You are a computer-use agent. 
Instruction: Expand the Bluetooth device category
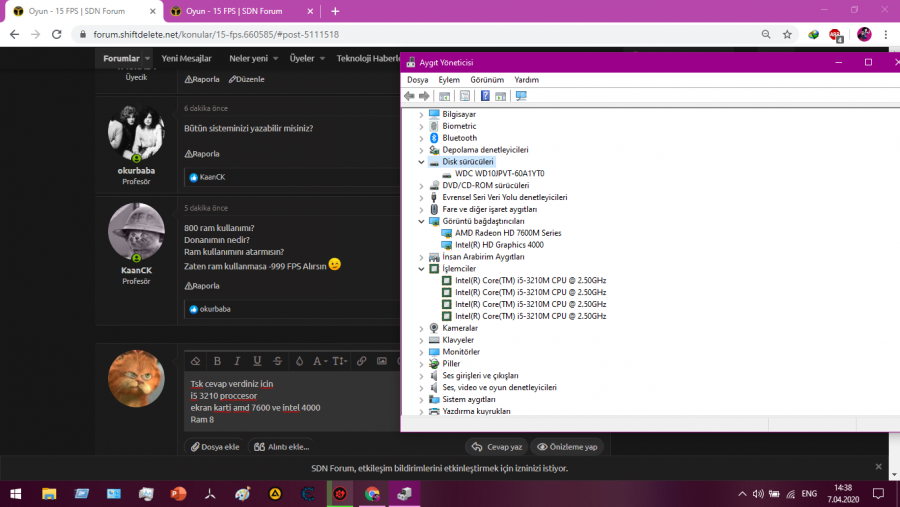tap(421, 138)
